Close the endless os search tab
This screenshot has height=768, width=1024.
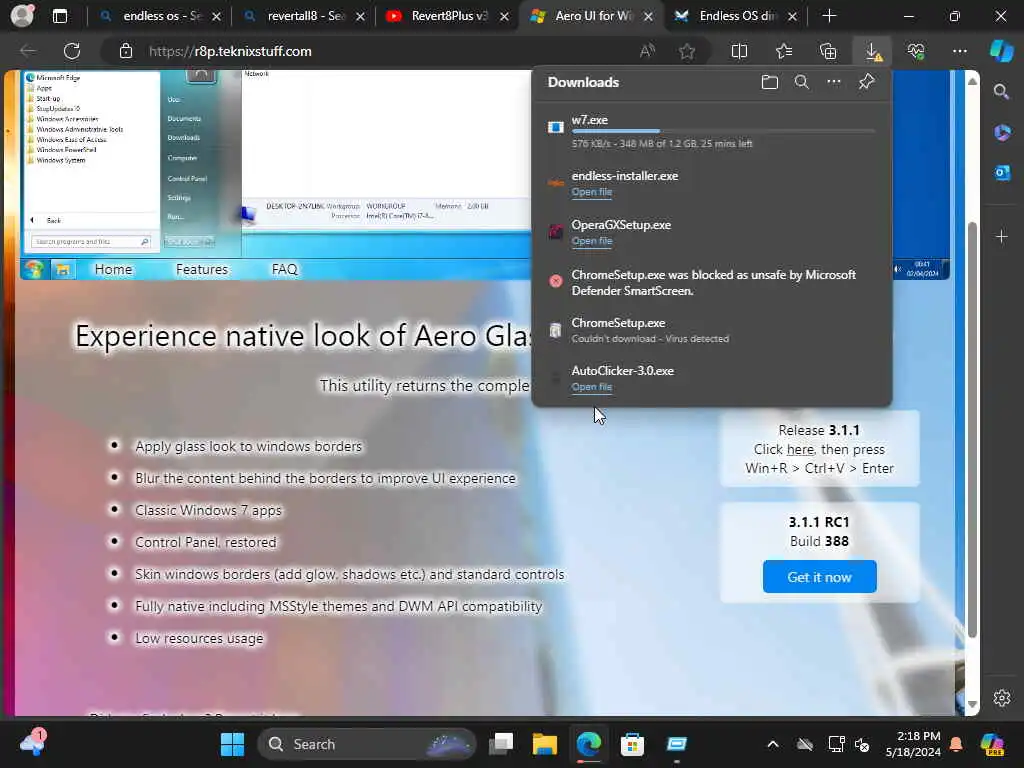216,16
